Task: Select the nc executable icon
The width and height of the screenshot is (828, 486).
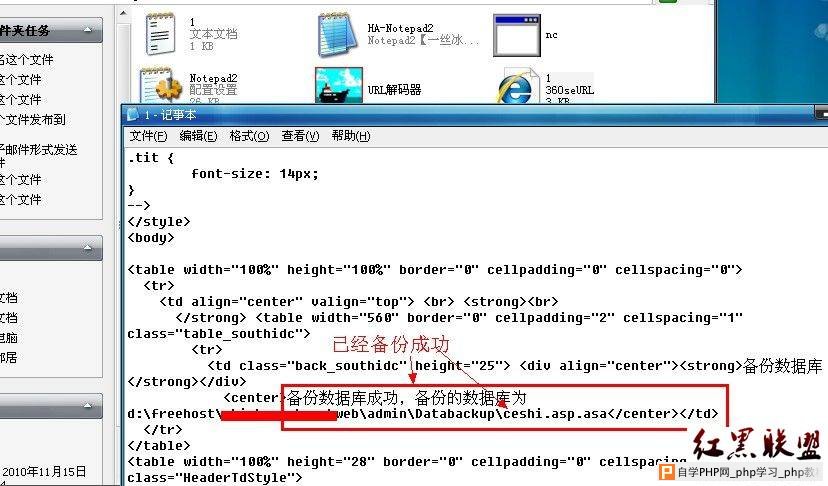Action: [517, 35]
